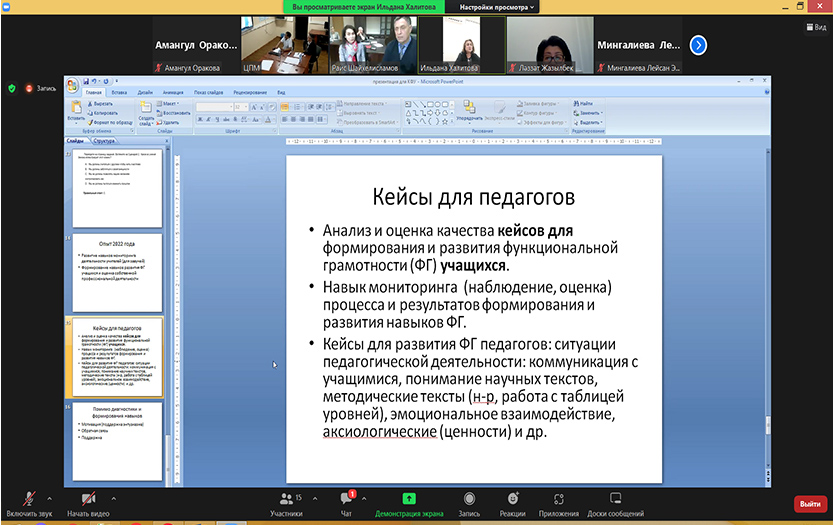Toggle meeting recording with Запись
The image size is (833, 525).
point(469,502)
